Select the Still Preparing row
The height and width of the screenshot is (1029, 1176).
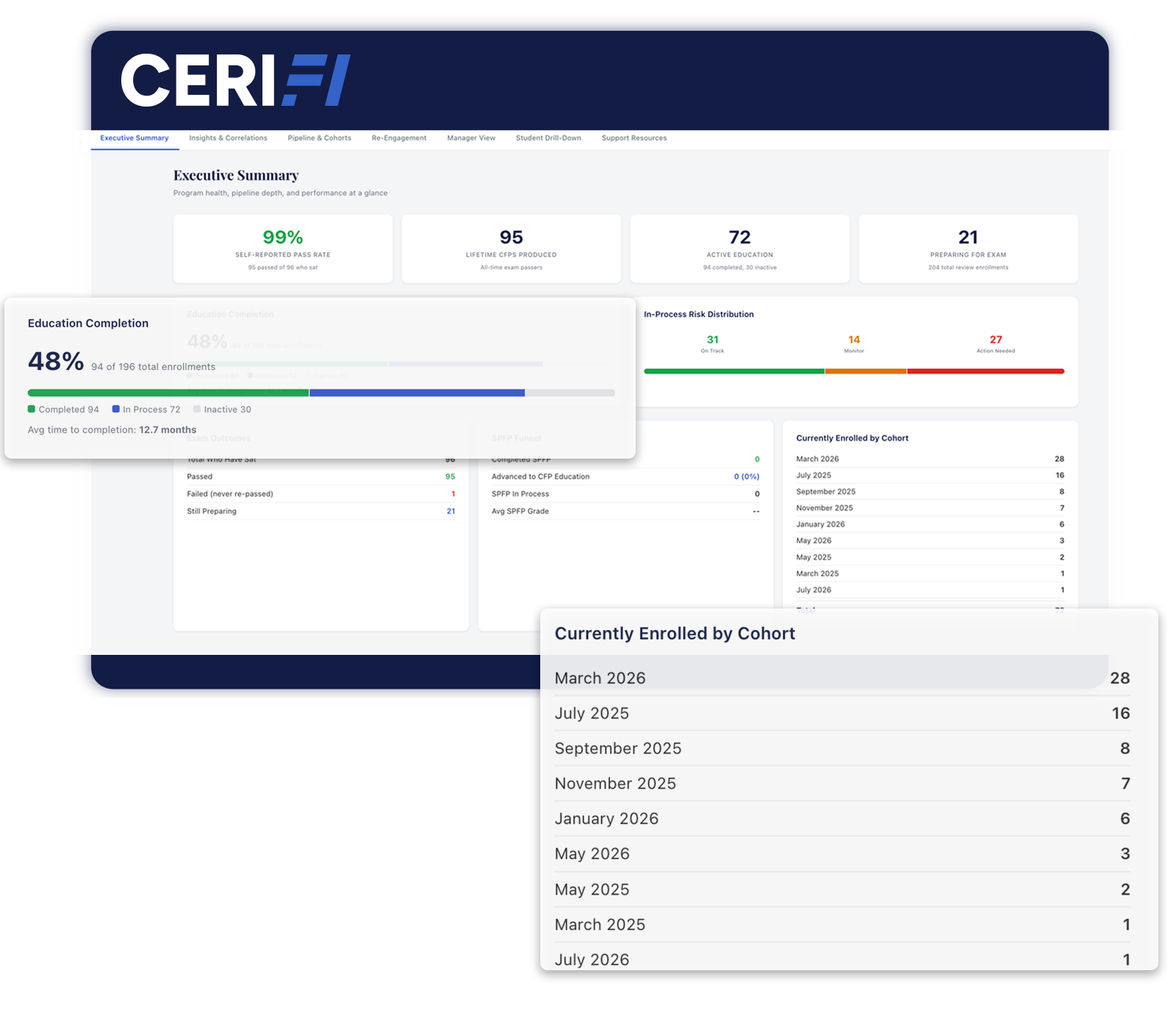tap(321, 512)
